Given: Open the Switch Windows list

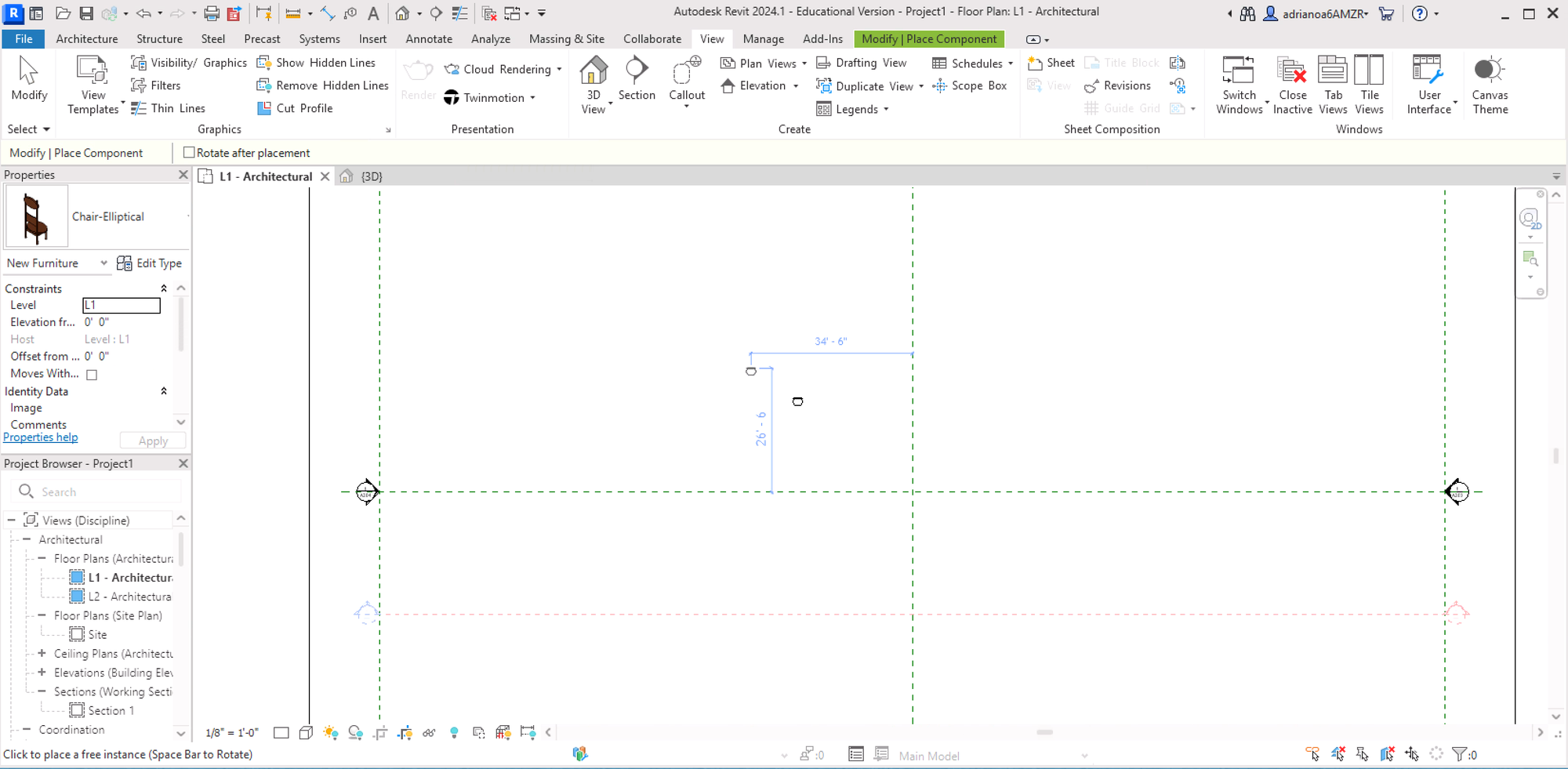Looking at the screenshot, I should coord(1240,85).
